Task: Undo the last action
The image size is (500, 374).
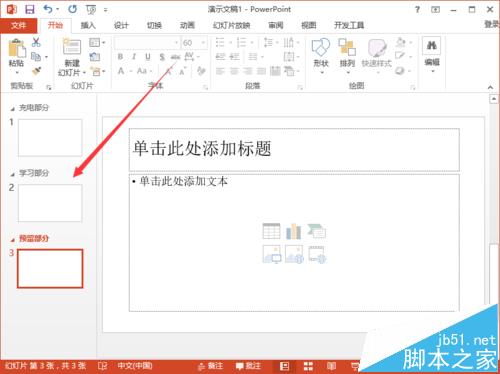Action: click(x=48, y=9)
